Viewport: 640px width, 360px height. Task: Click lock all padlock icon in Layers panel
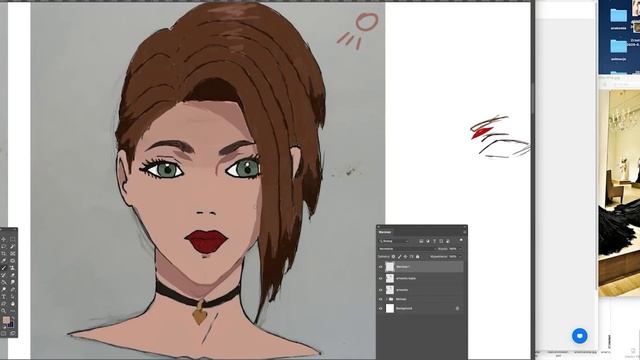pos(418,257)
